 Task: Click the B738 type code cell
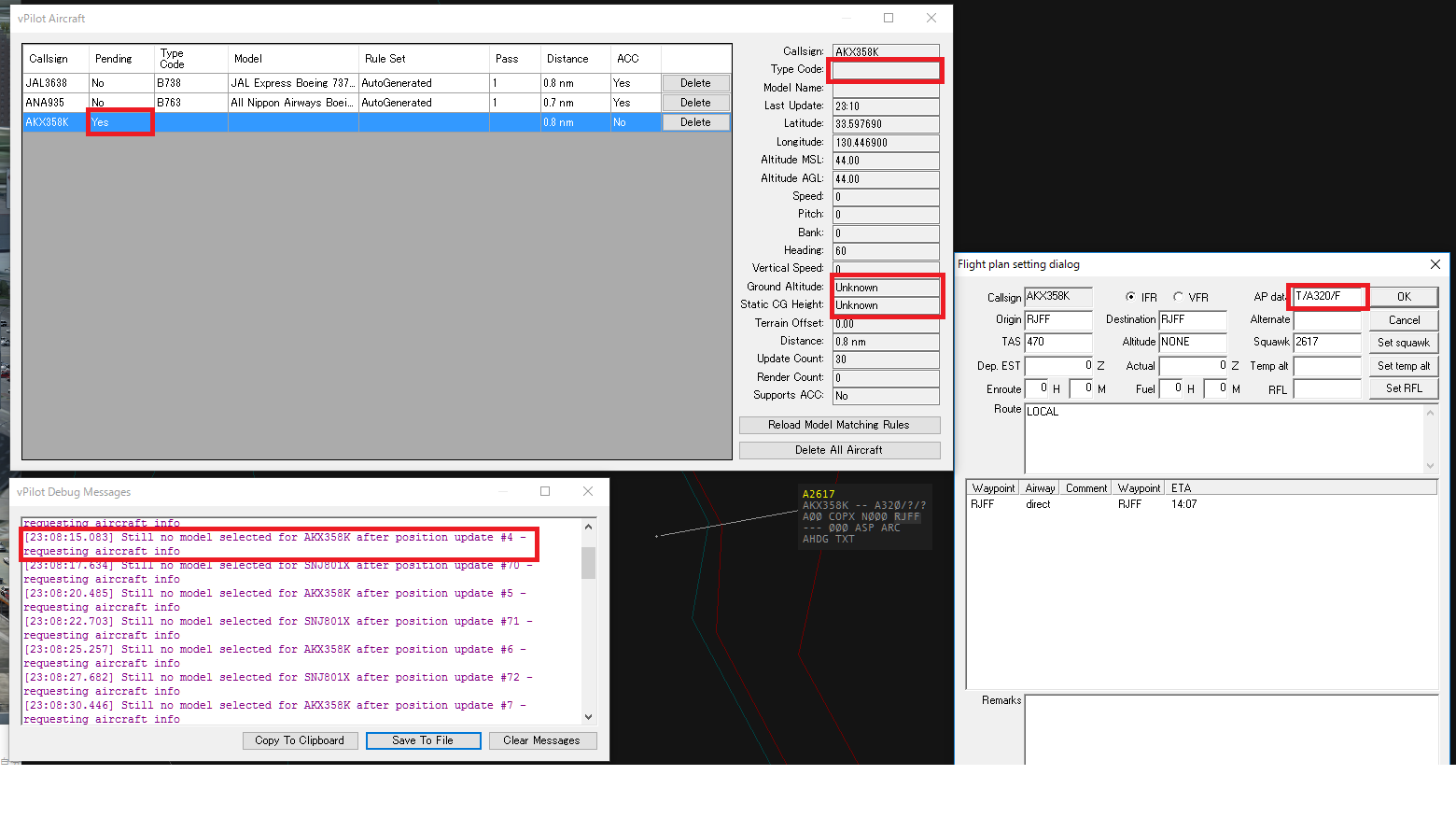coord(190,83)
